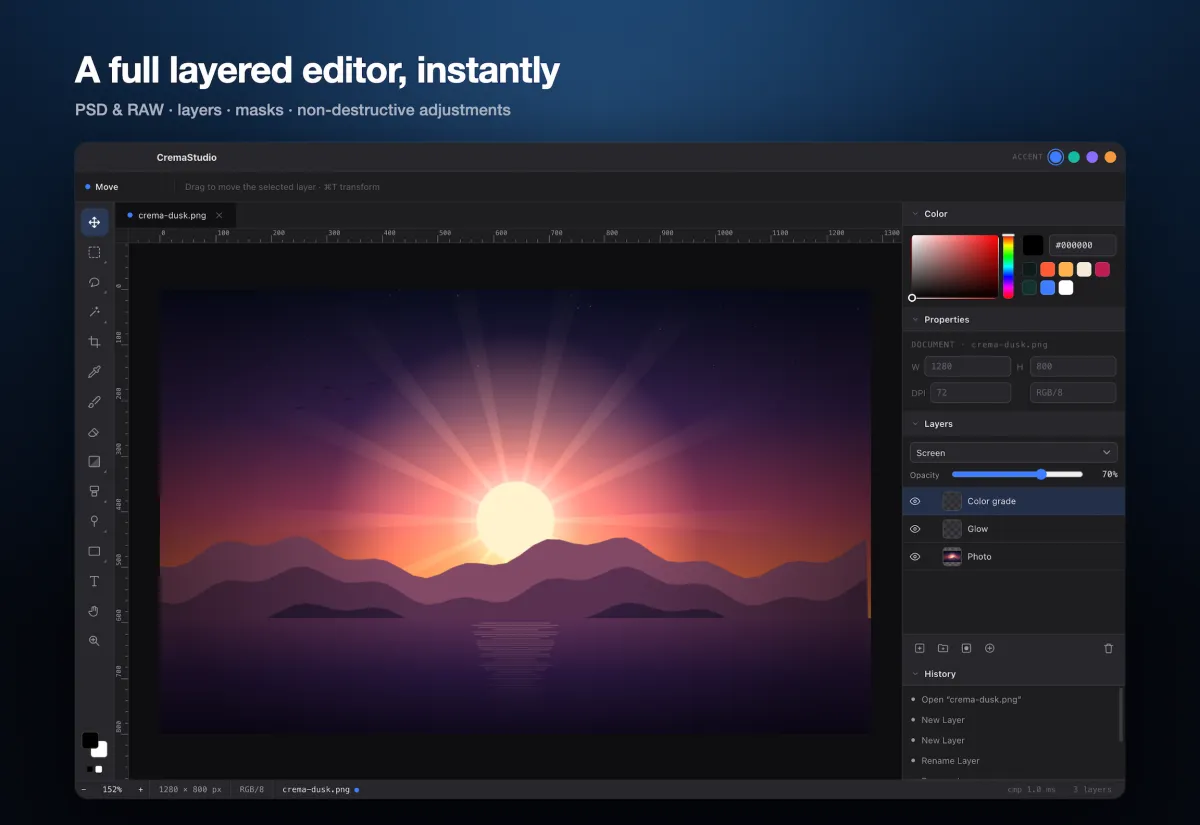Select the Move tool in the toolbox

(x=94, y=222)
